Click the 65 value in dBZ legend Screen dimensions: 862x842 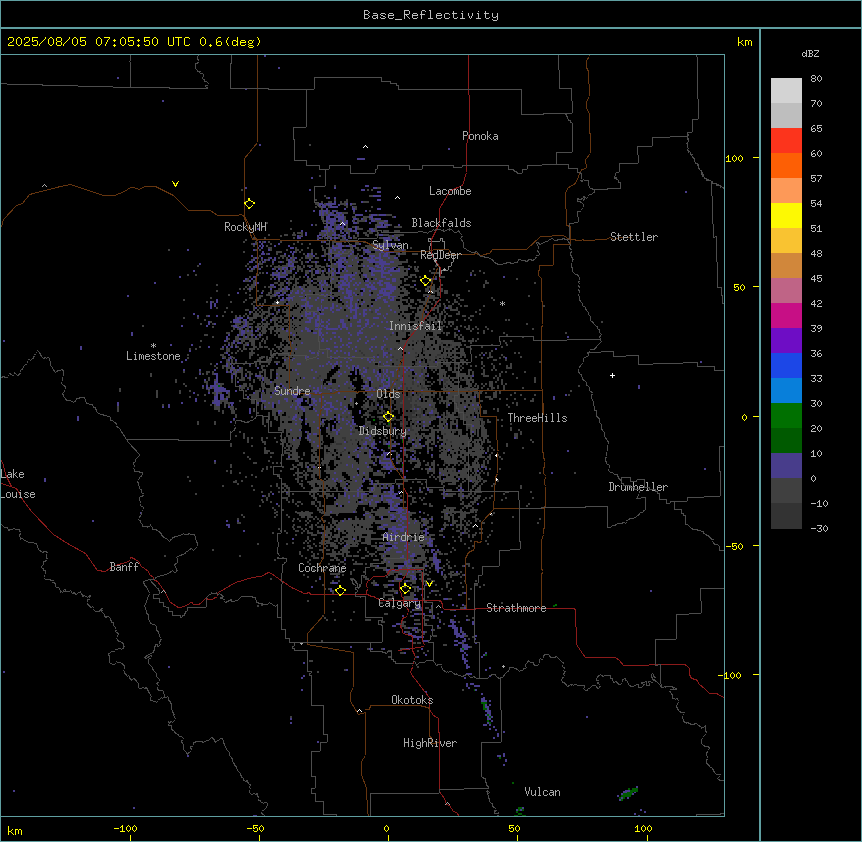point(816,129)
